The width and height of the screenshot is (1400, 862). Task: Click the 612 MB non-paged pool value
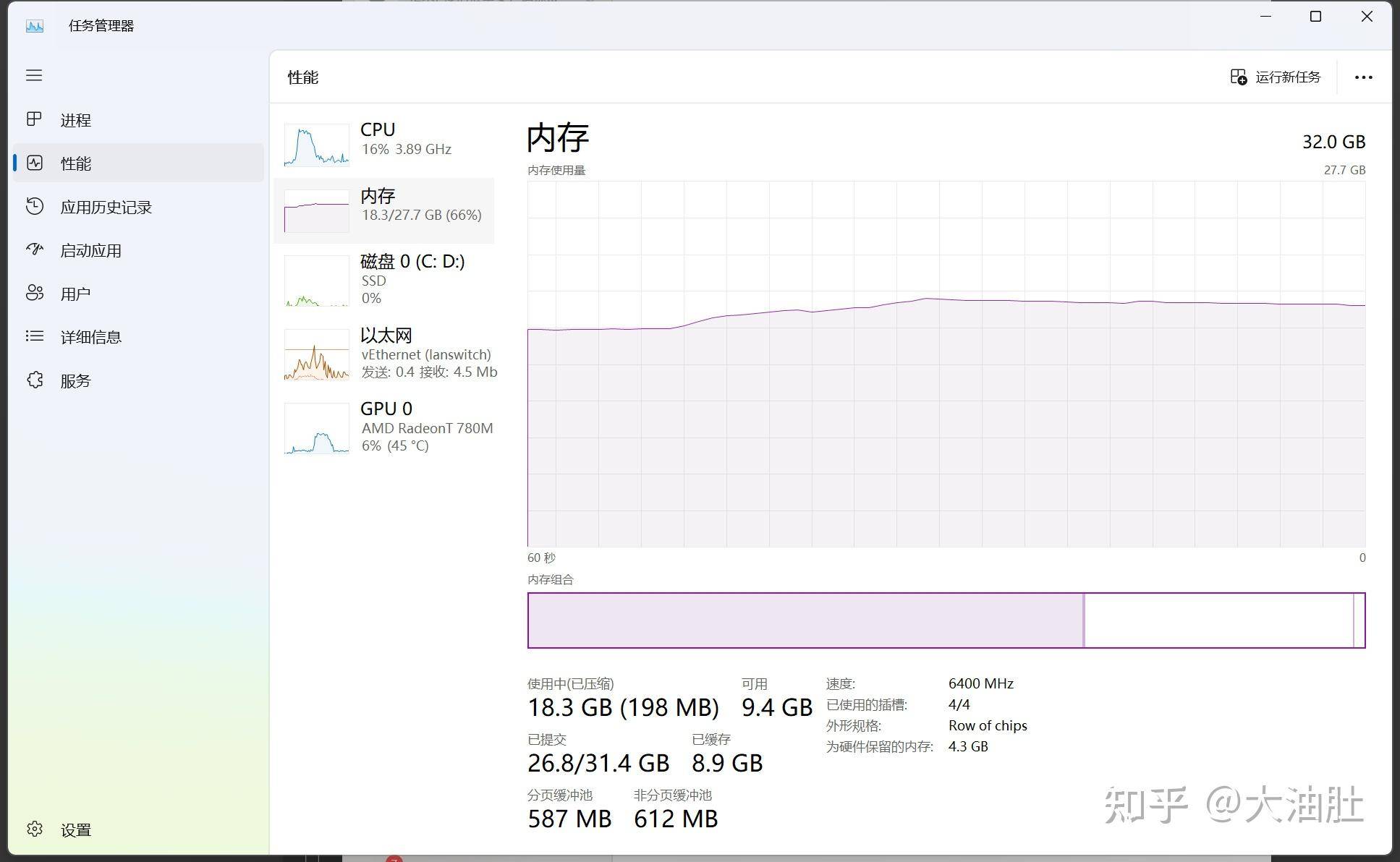tap(676, 819)
